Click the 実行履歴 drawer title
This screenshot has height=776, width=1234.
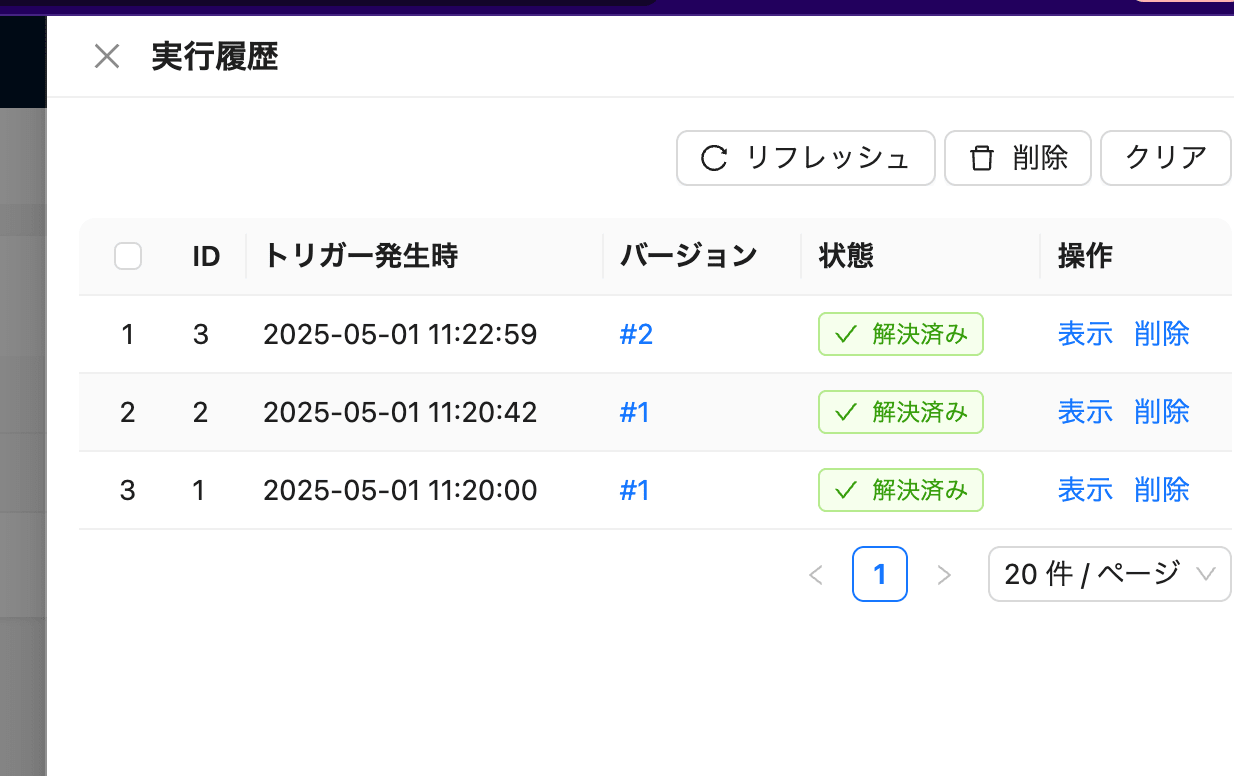point(214,57)
